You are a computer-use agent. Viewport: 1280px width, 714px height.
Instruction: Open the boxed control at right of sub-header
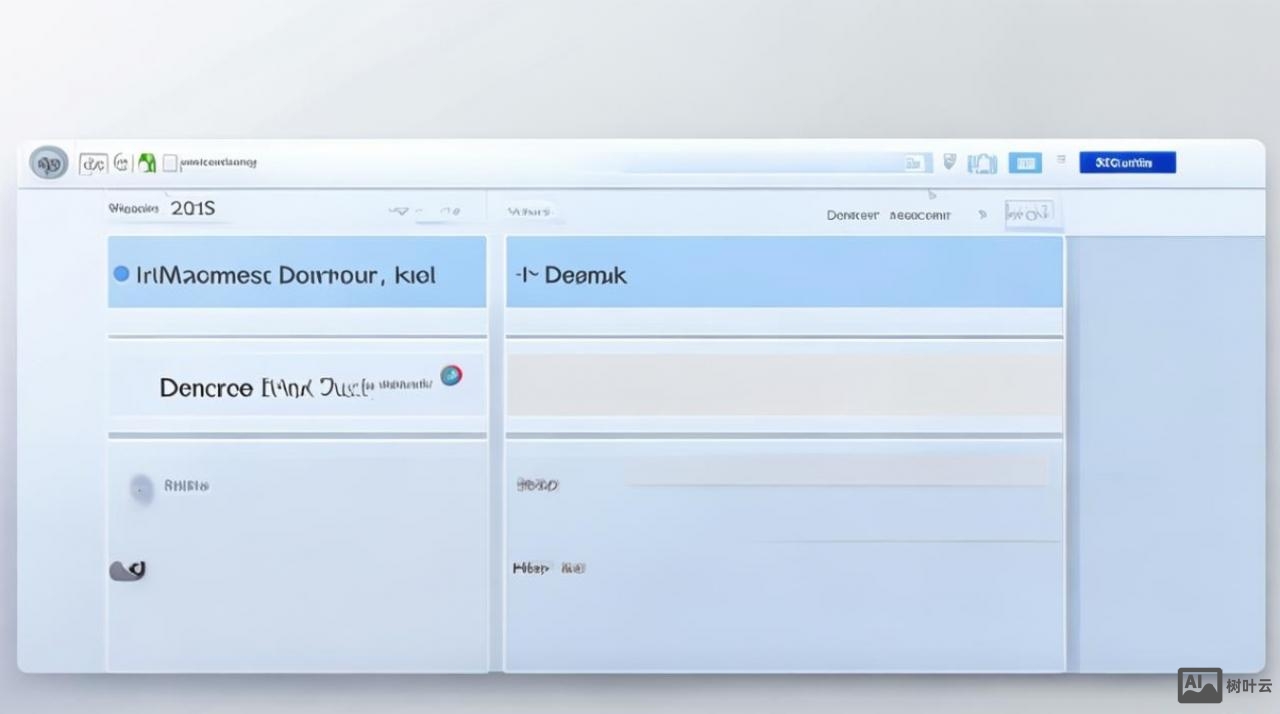pos(1029,213)
